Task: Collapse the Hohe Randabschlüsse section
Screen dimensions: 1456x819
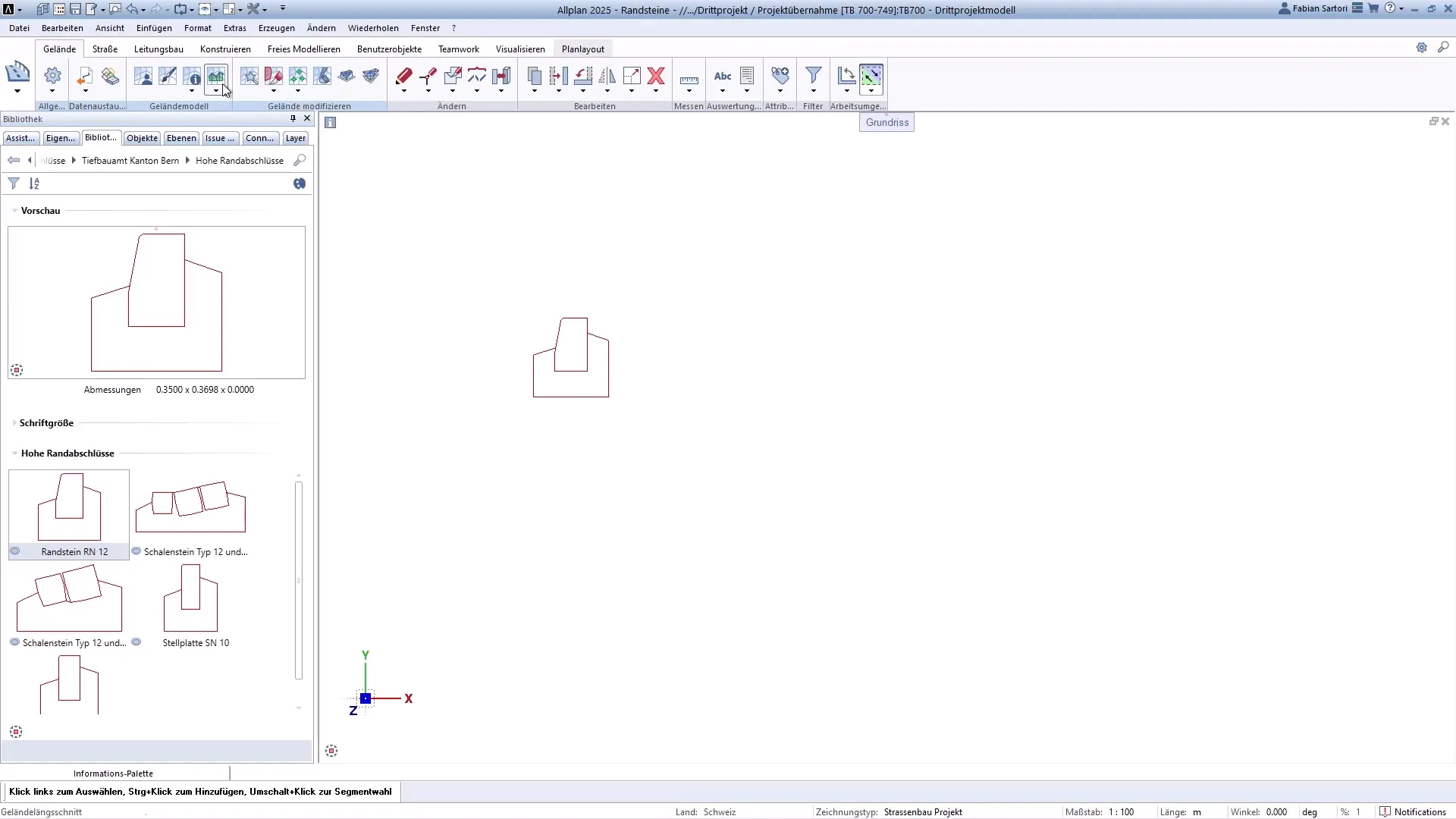Action: pyautogui.click(x=14, y=453)
